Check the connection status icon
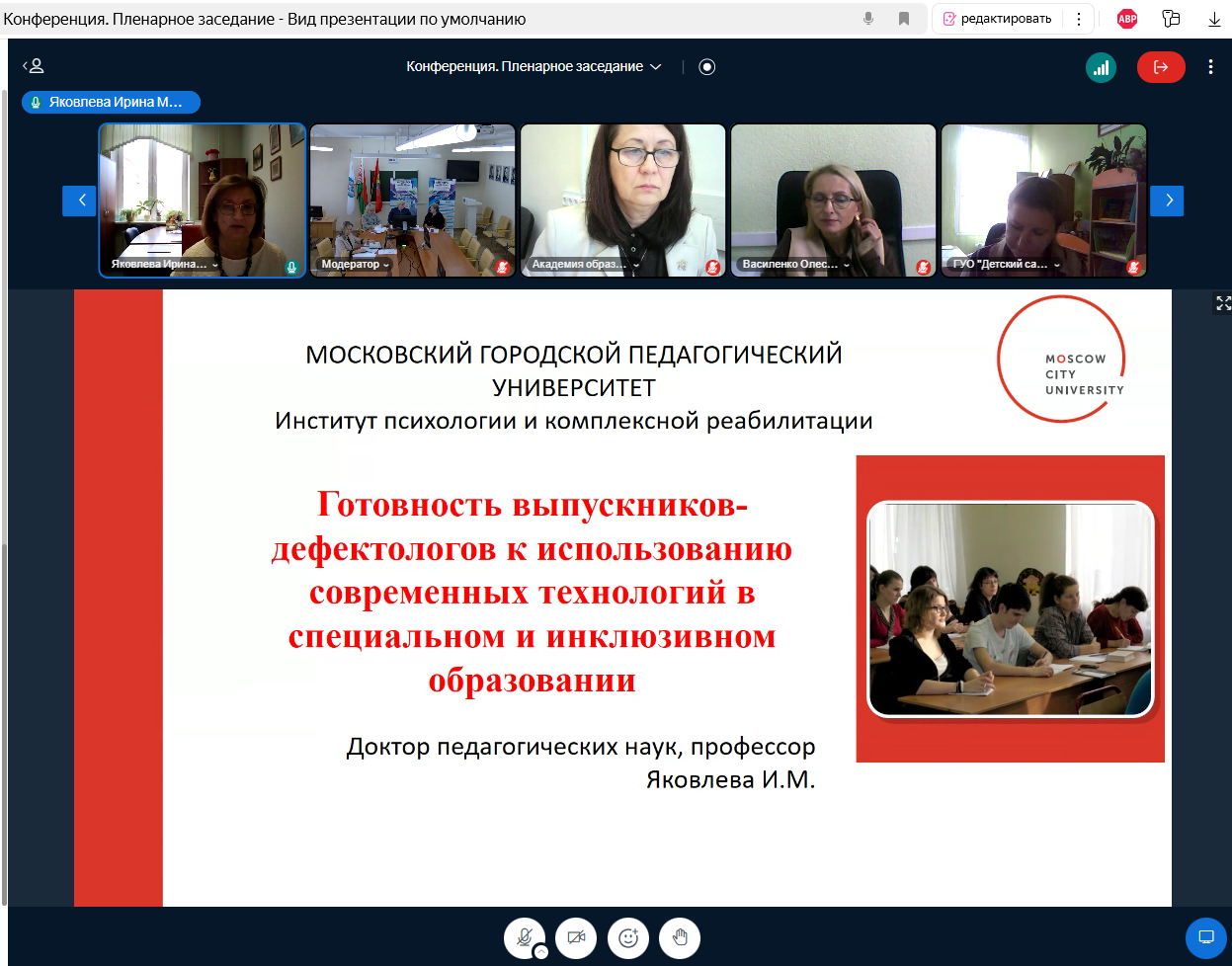1232x966 pixels. [x=1101, y=67]
